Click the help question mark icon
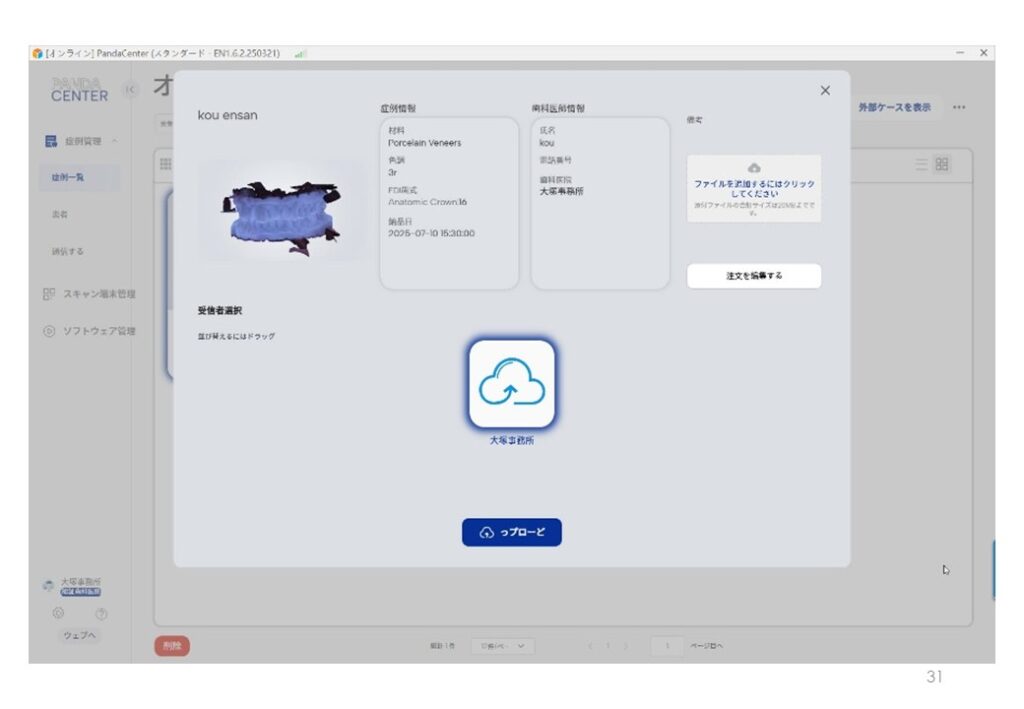The height and width of the screenshot is (709, 1024). pyautogui.click(x=101, y=613)
